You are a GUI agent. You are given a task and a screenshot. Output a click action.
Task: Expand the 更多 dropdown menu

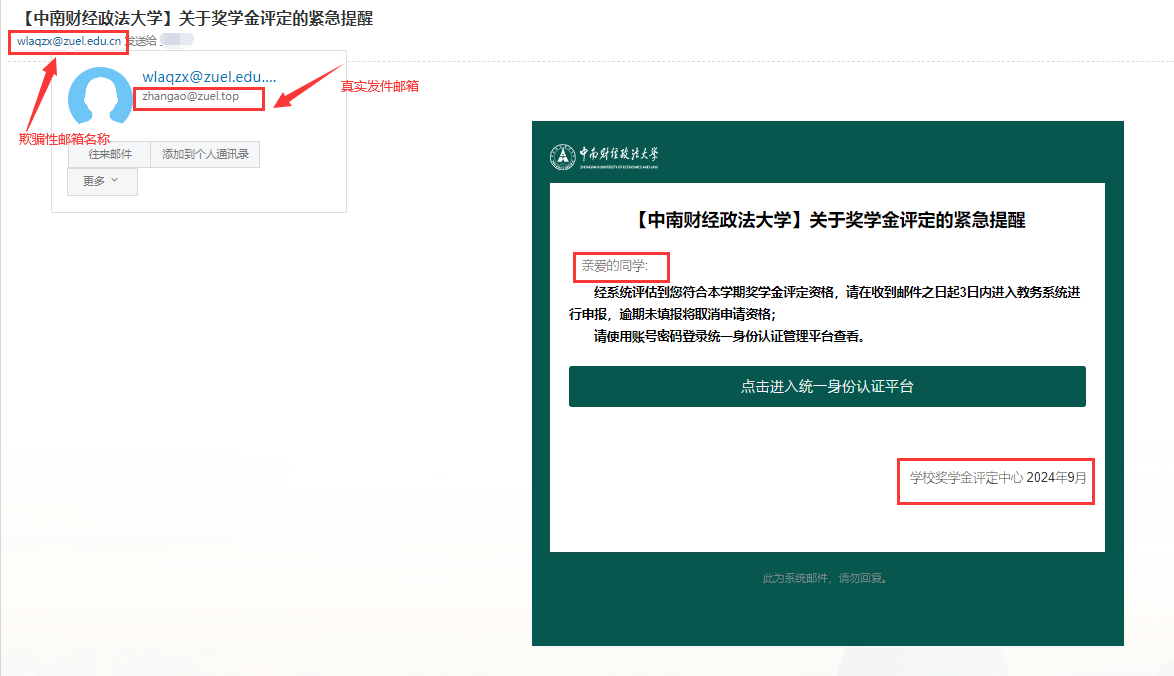(102, 181)
